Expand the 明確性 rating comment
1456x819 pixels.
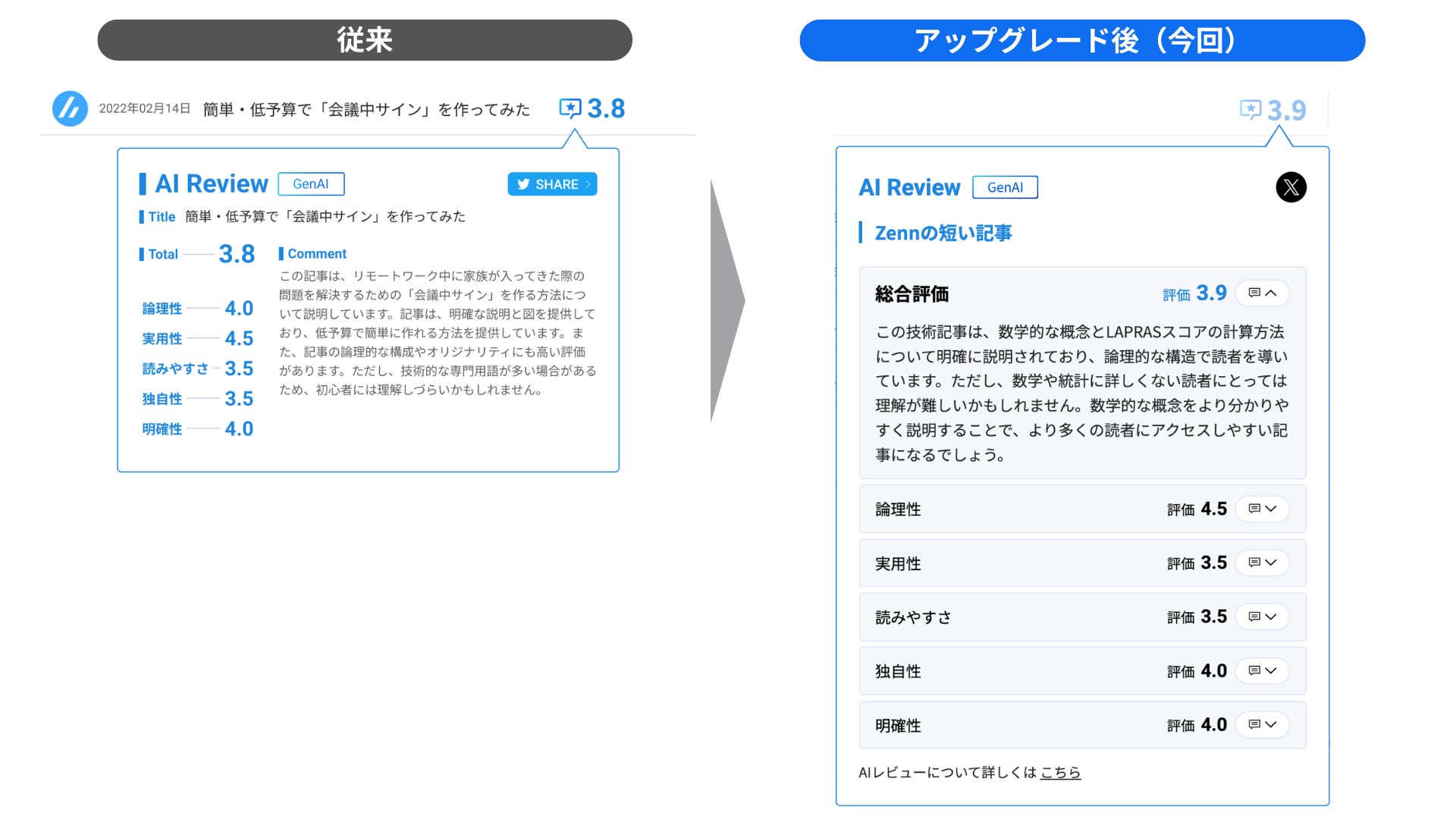1263,725
